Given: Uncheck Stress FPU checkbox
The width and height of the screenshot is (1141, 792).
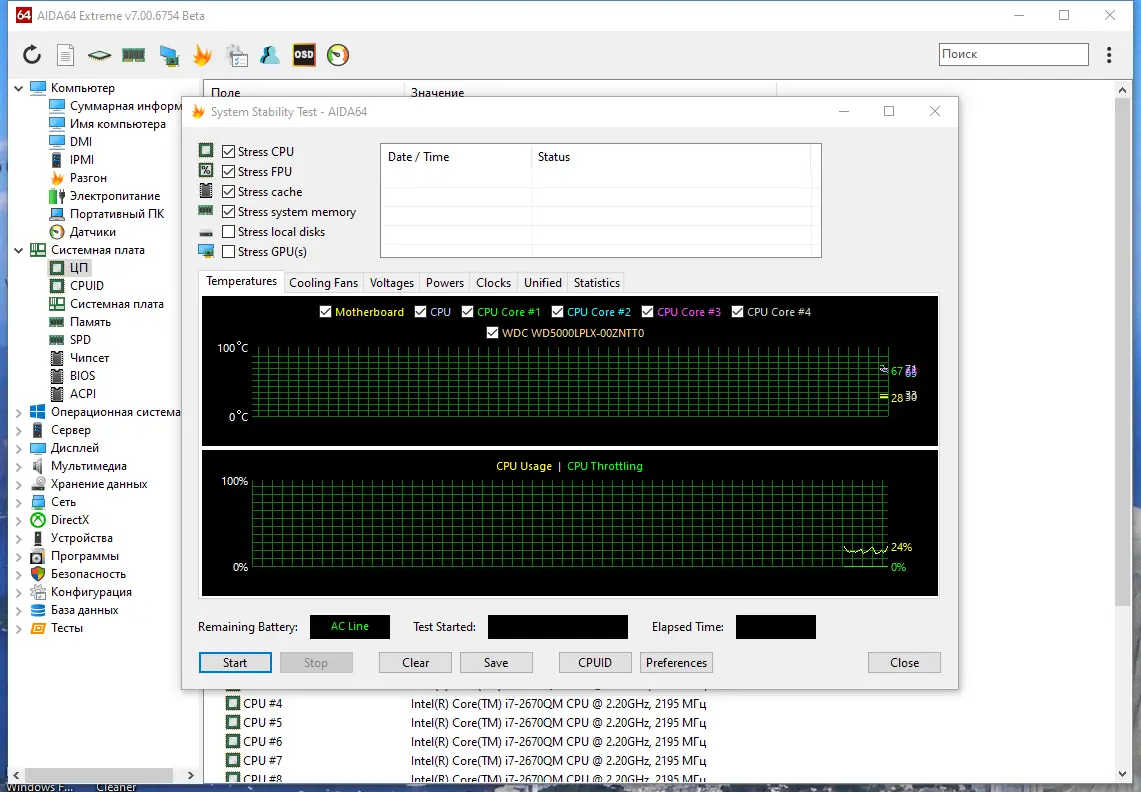Looking at the screenshot, I should [x=228, y=172].
